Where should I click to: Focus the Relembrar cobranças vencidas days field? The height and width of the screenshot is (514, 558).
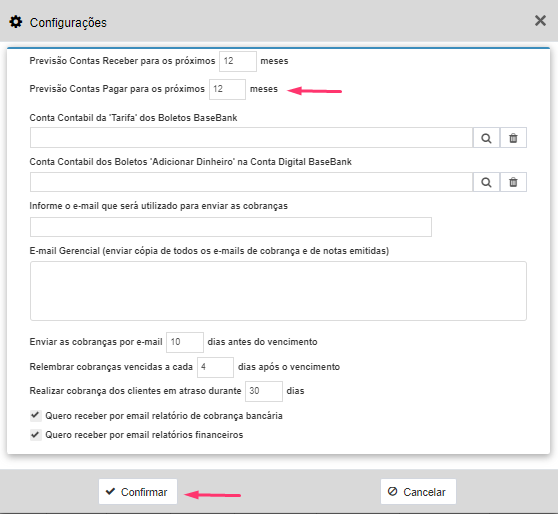[x=215, y=367]
